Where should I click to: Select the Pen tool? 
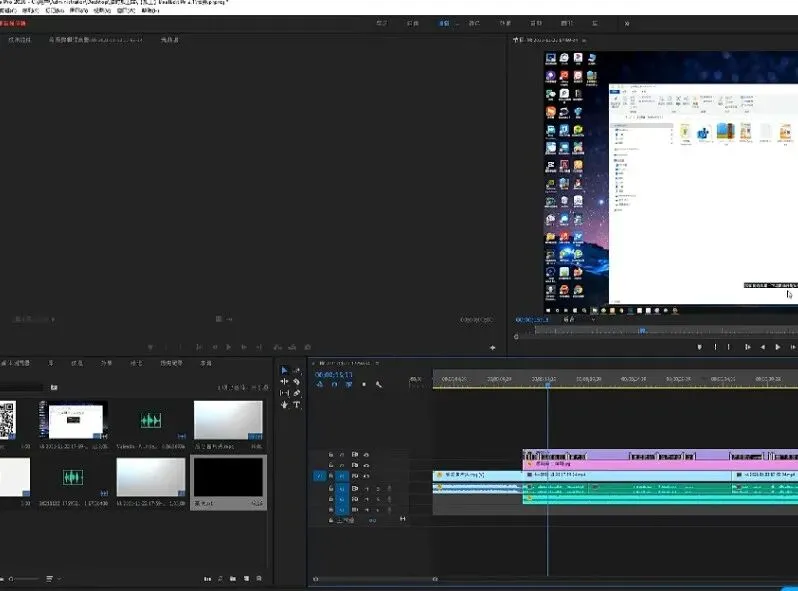(296, 393)
